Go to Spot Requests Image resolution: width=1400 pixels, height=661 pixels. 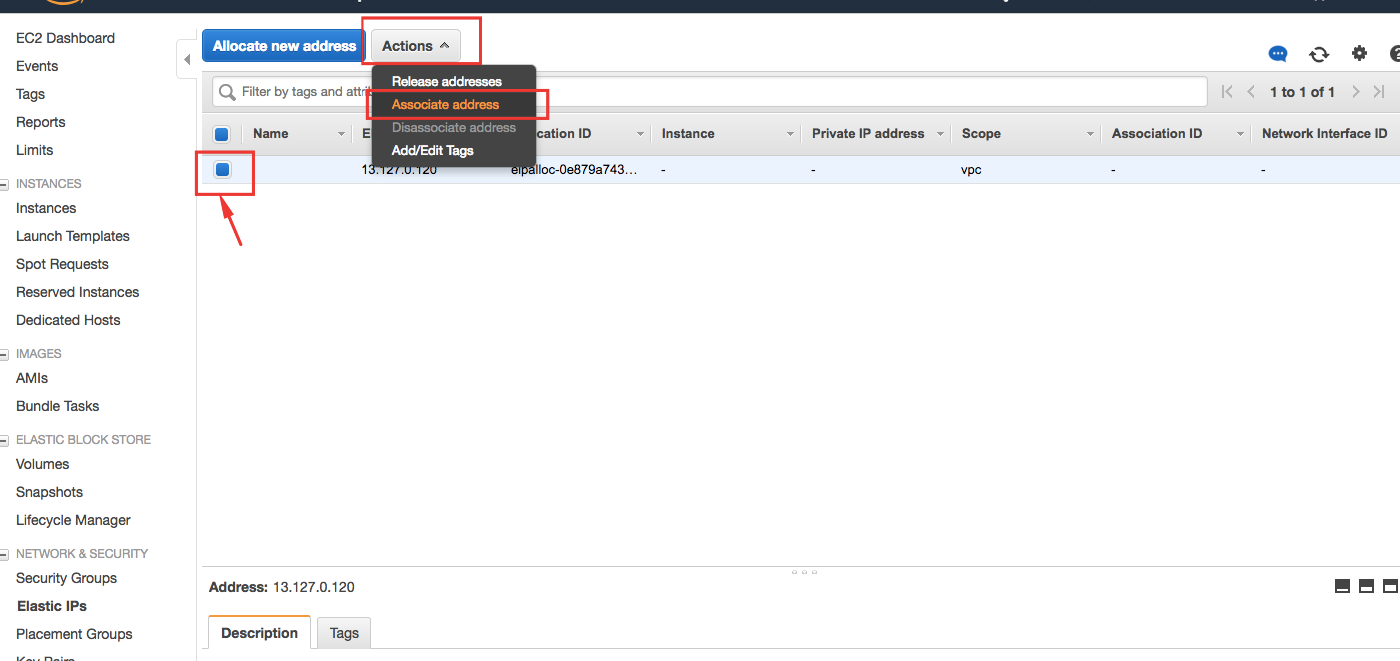coord(62,264)
